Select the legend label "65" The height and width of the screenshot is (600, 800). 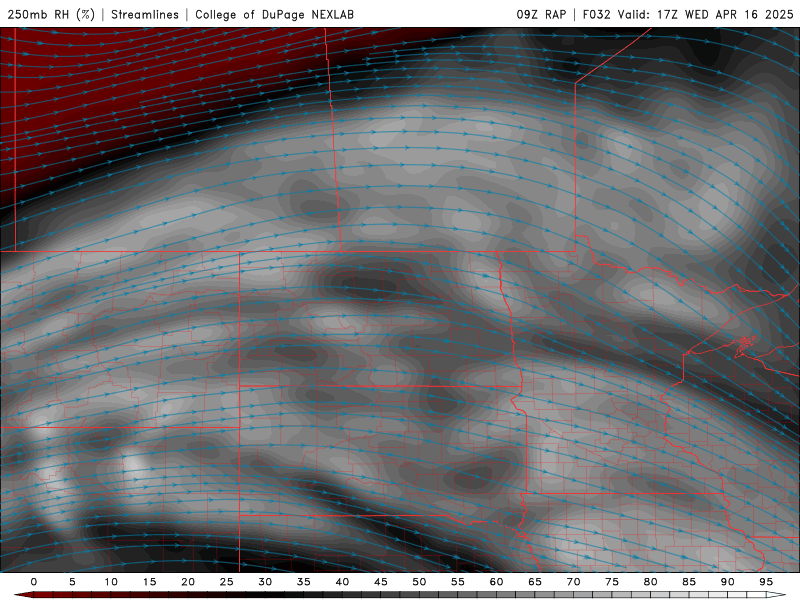(535, 582)
